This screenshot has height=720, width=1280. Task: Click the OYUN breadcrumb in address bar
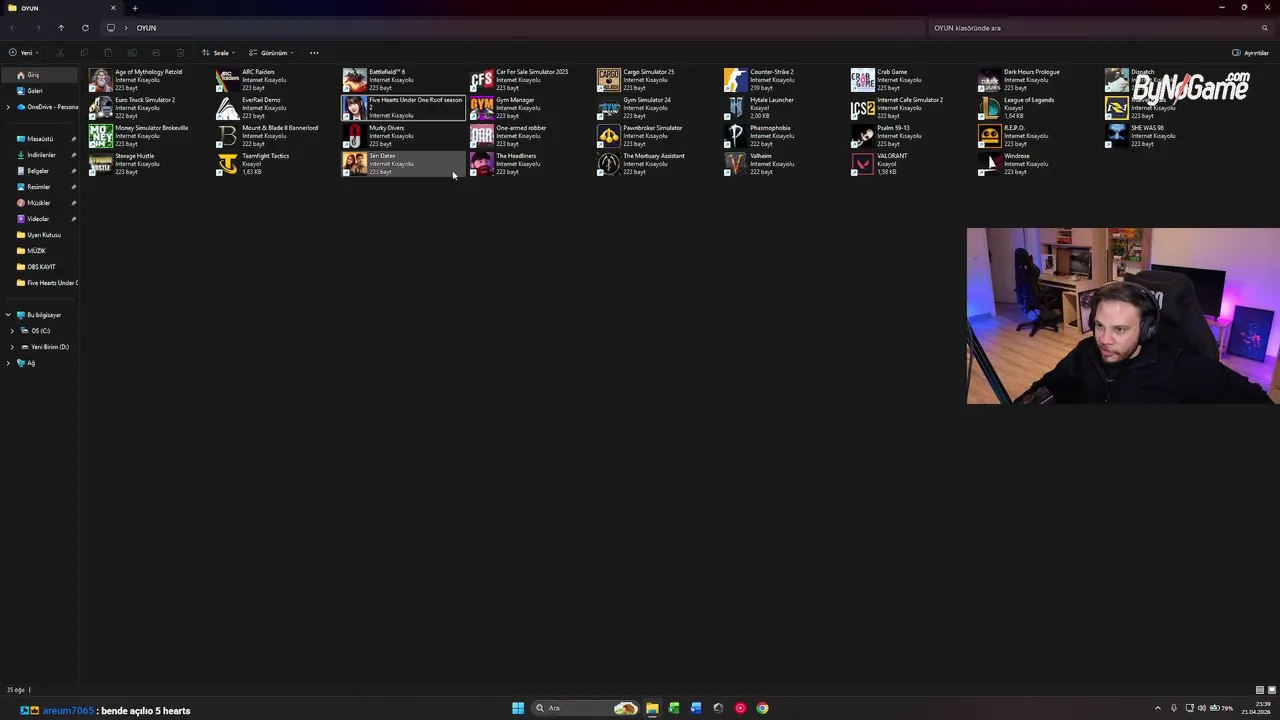[146, 28]
